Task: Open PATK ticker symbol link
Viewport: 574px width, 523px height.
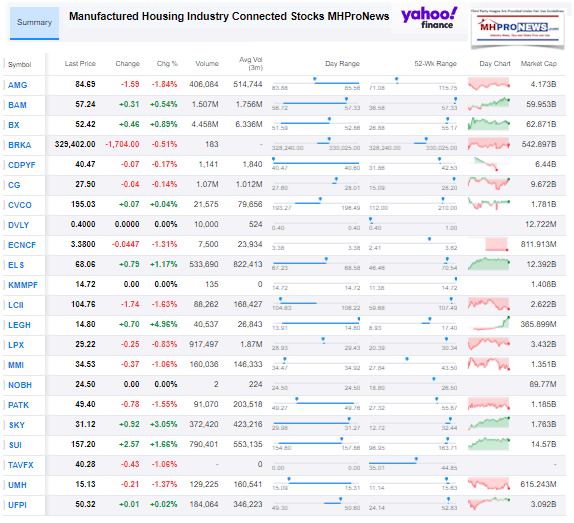Action: click(x=18, y=405)
